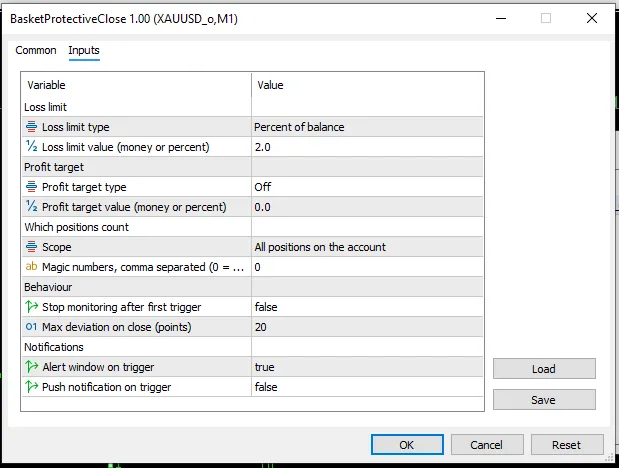This screenshot has width=619, height=468.
Task: Click the boolean arrow icon beside Stop monitoring
Action: tap(31, 306)
